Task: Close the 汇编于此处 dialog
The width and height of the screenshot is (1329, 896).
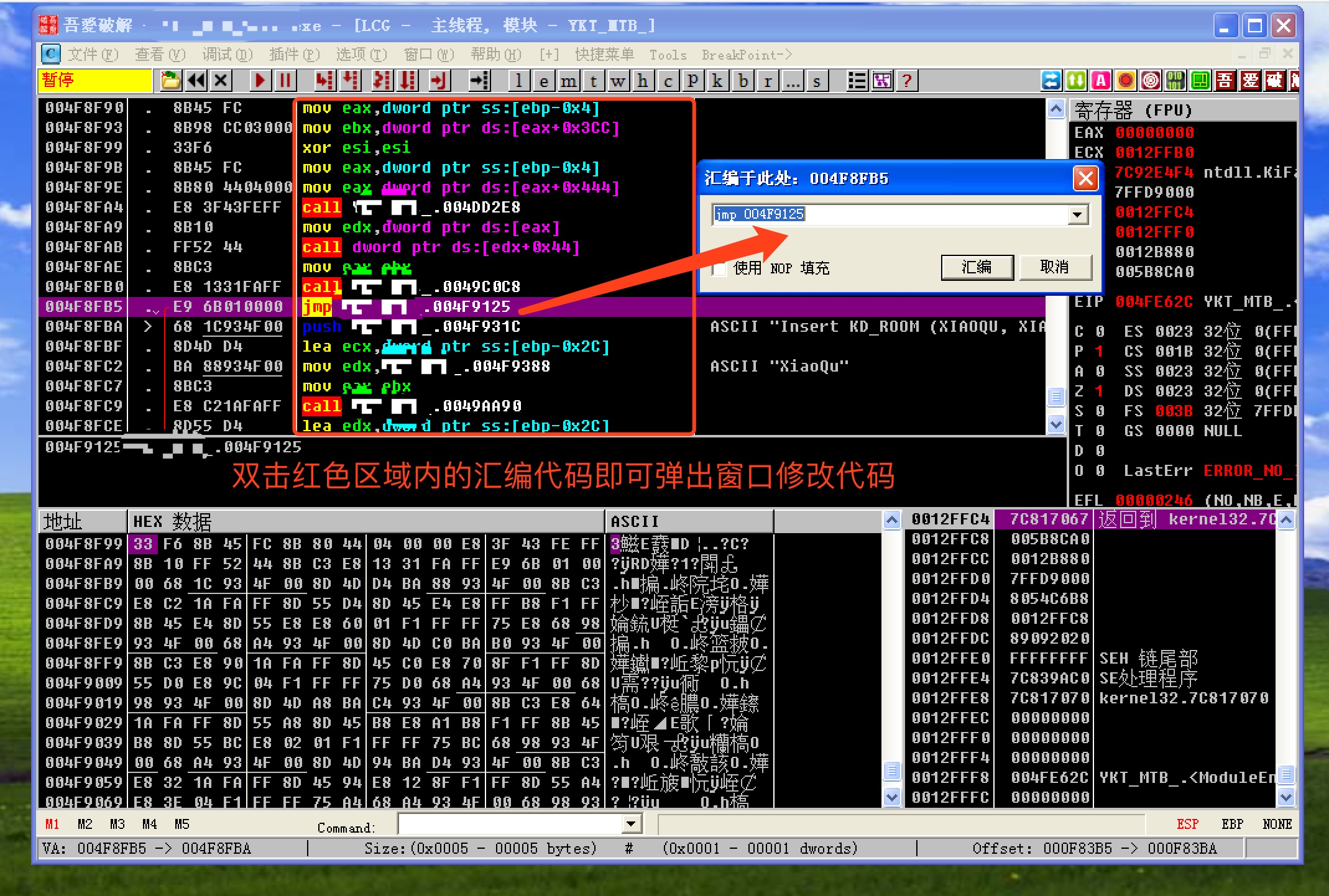Action: (x=1085, y=179)
